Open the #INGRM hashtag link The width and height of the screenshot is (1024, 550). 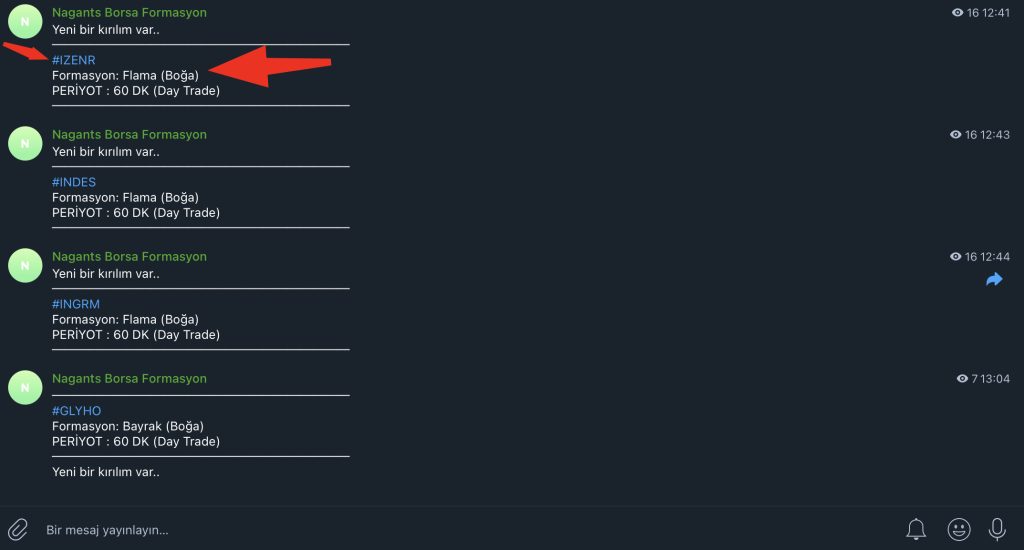76,304
